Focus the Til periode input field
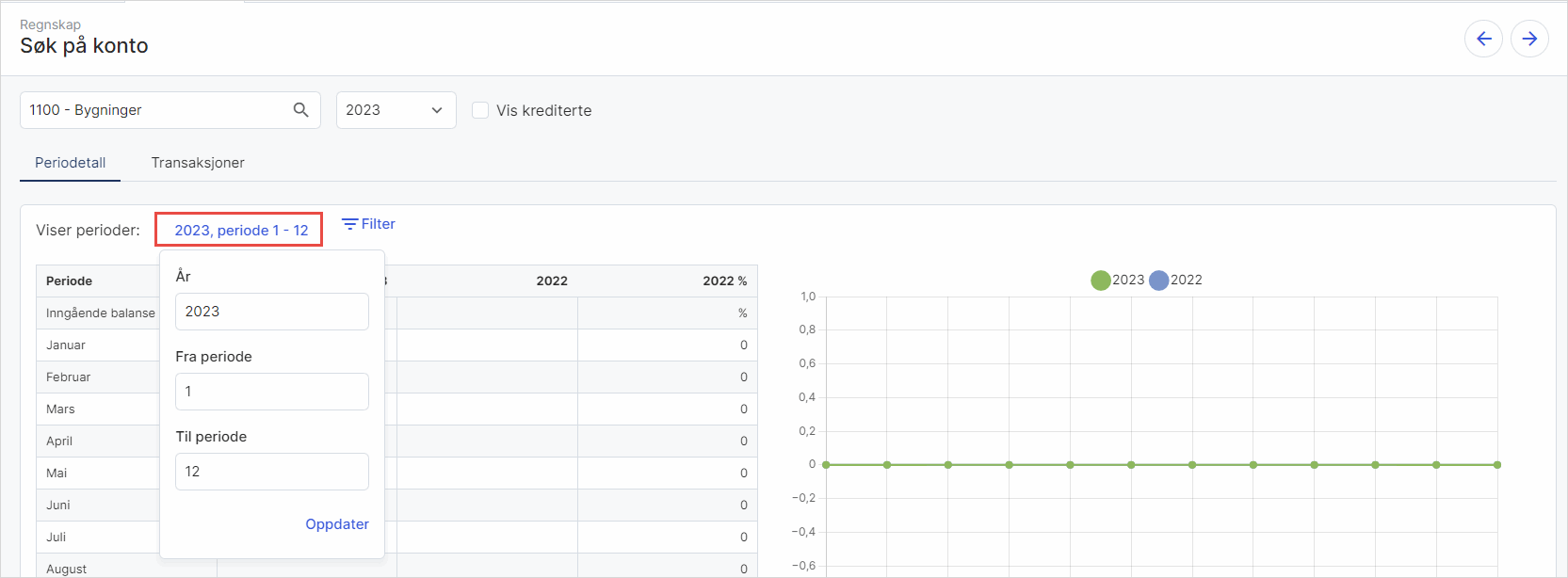Image resolution: width=1568 pixels, height=578 pixels. [271, 472]
